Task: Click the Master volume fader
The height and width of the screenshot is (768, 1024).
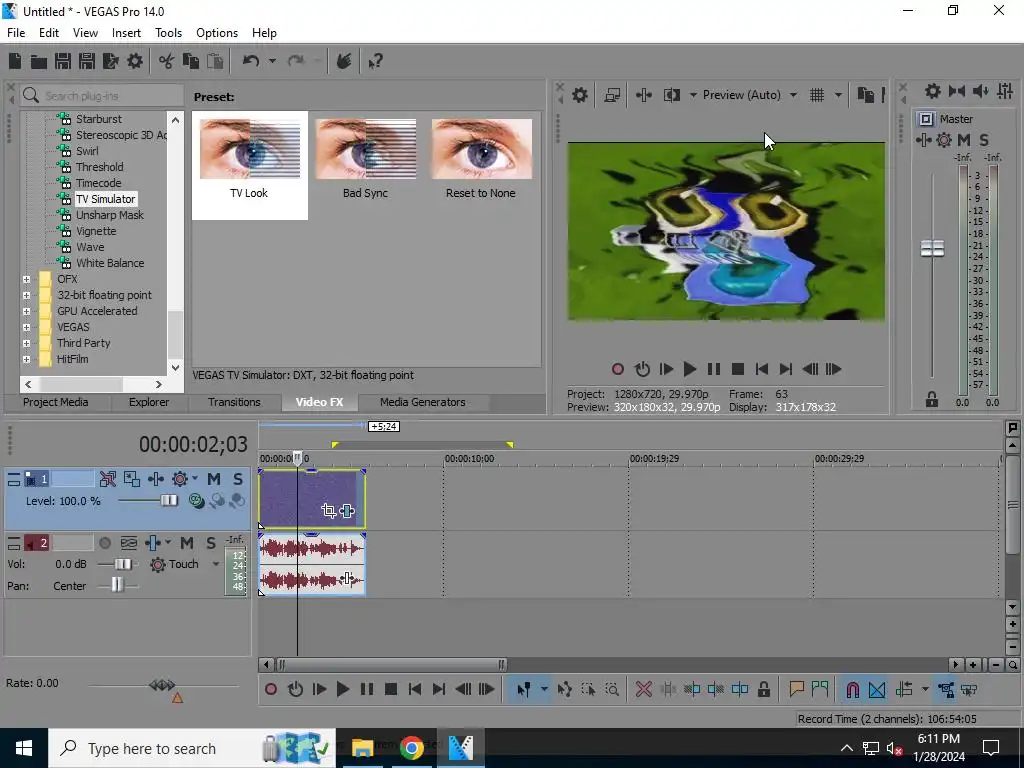Action: coord(932,248)
